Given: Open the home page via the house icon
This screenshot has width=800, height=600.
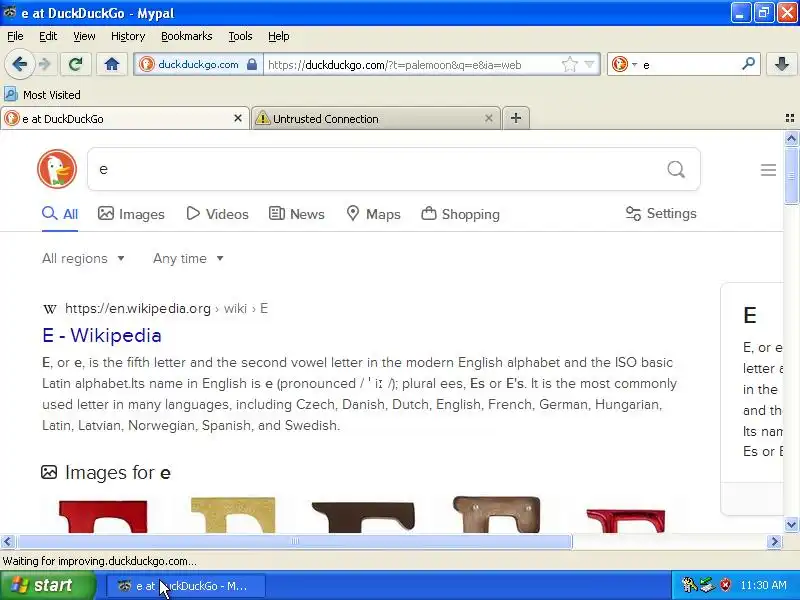Looking at the screenshot, I should pos(112,64).
